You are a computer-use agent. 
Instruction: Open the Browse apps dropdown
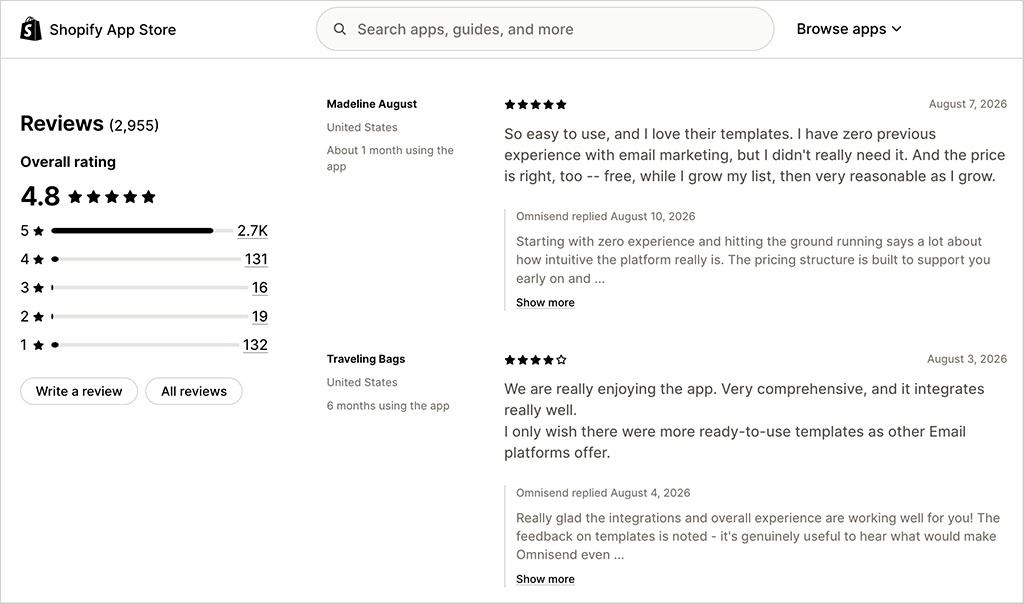click(848, 29)
